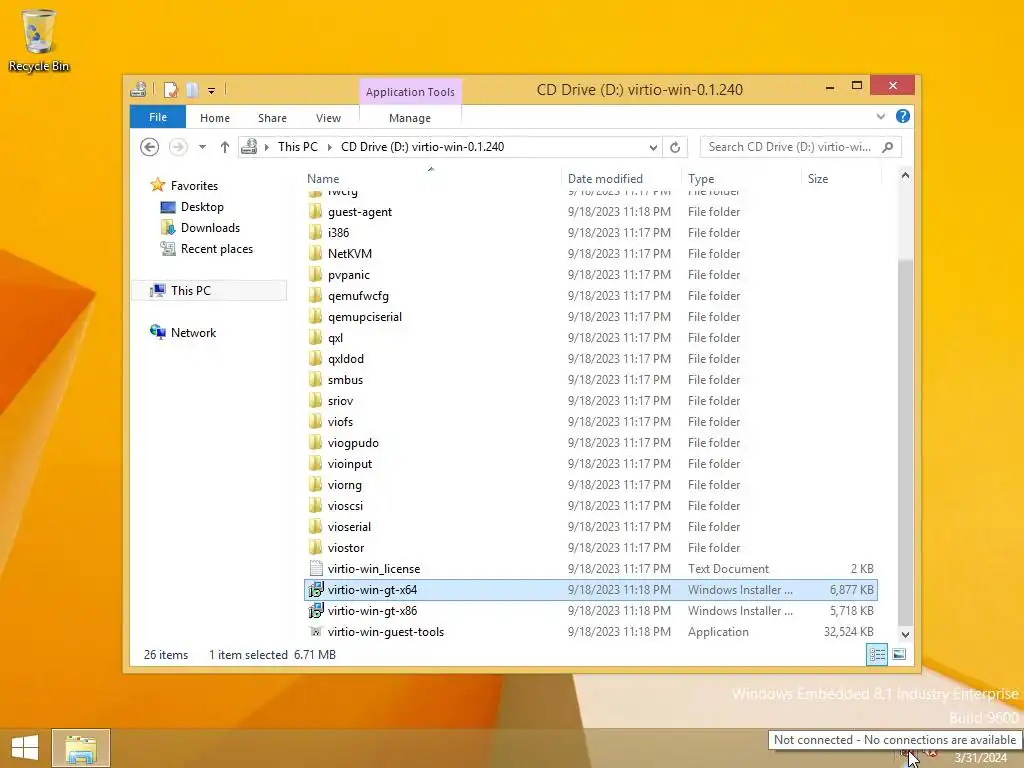The height and width of the screenshot is (768, 1024).
Task: Click the Search CD Drive input box
Action: pos(790,147)
